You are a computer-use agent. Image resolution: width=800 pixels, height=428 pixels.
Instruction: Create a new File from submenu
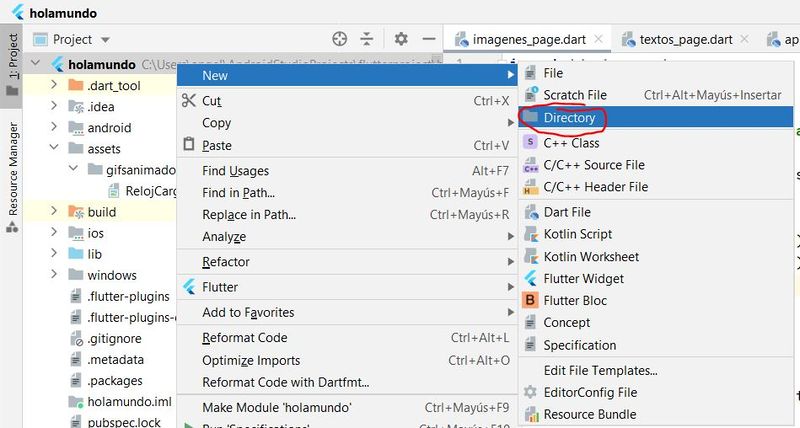point(656,73)
